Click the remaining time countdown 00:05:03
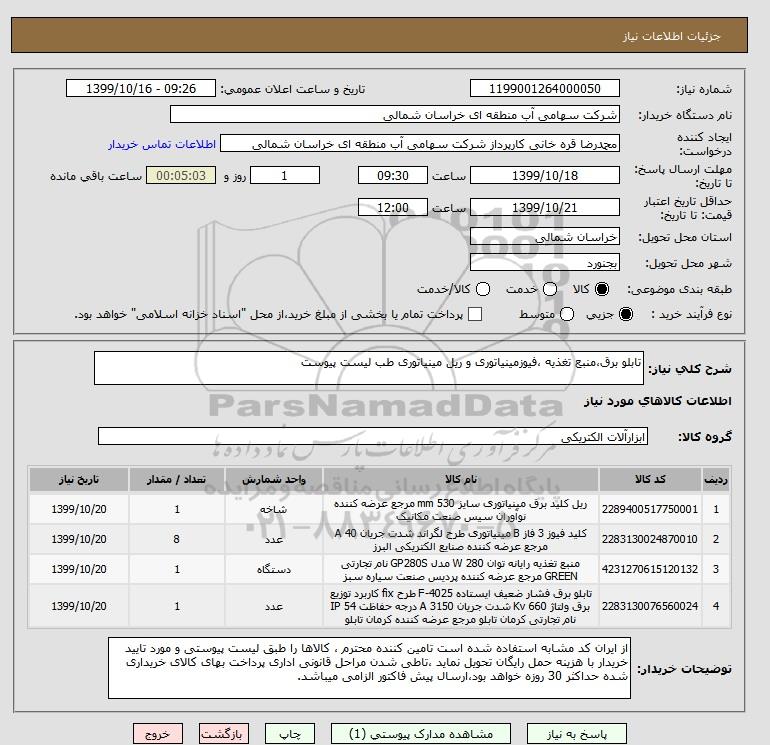 click(181, 175)
